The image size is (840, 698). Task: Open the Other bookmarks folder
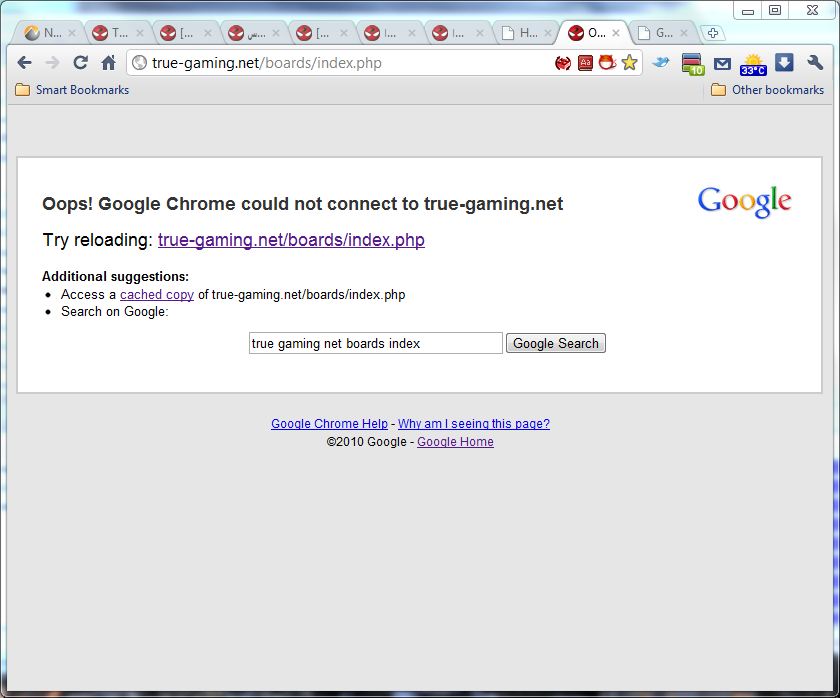click(x=768, y=89)
